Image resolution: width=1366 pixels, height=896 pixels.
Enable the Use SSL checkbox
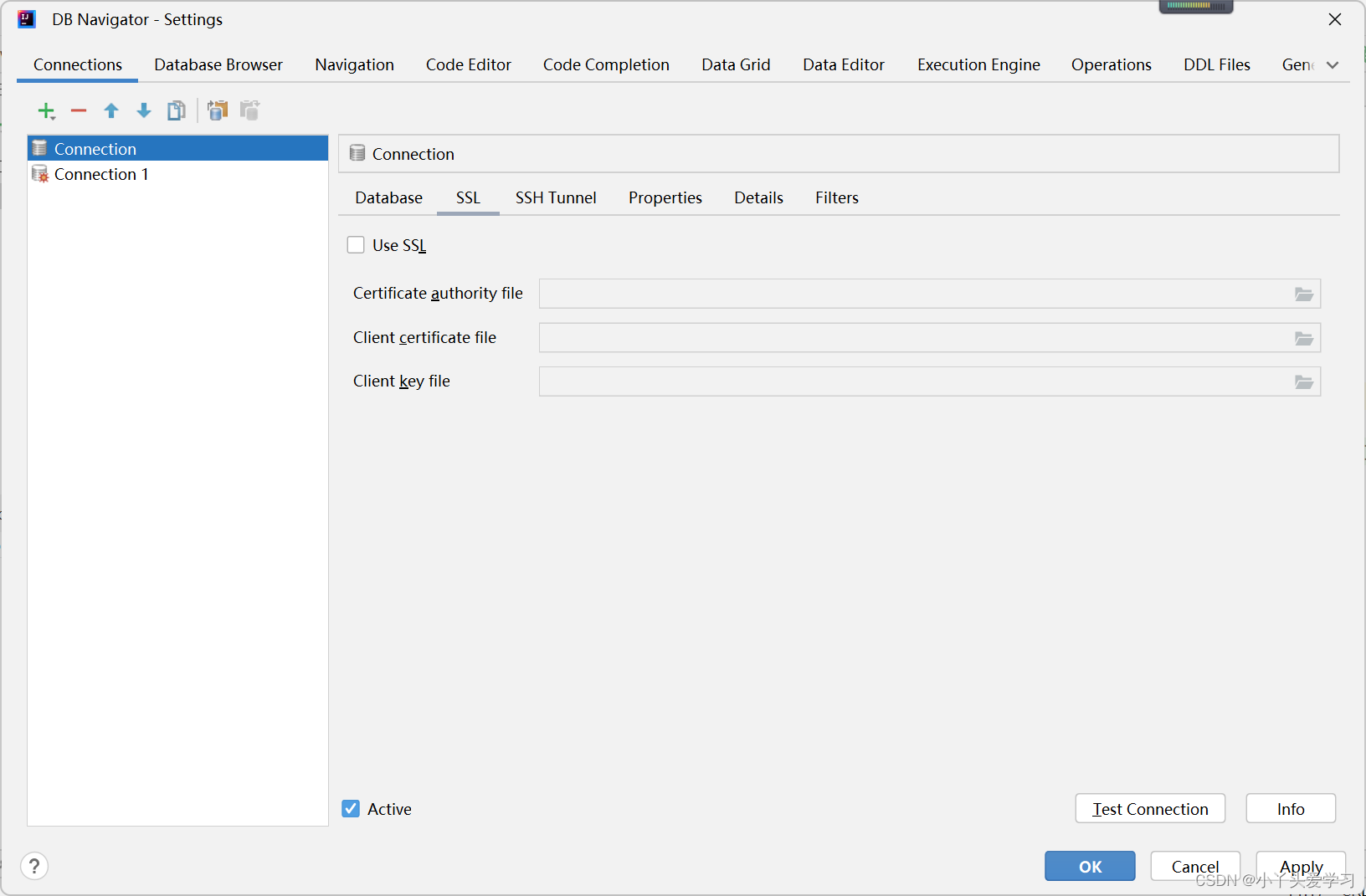pos(356,245)
